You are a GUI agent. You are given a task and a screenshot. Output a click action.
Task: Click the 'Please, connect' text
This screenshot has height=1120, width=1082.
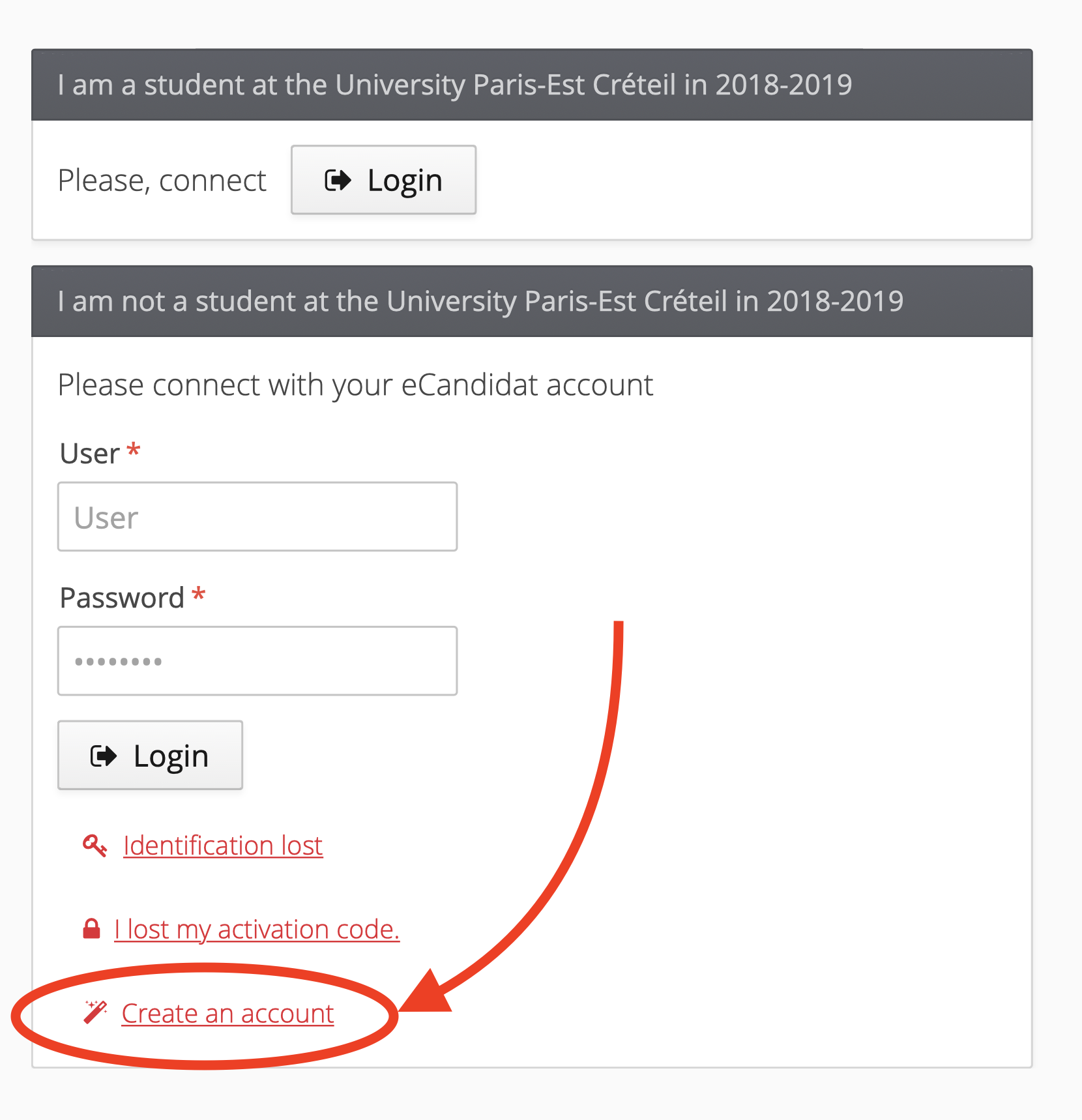(162, 181)
